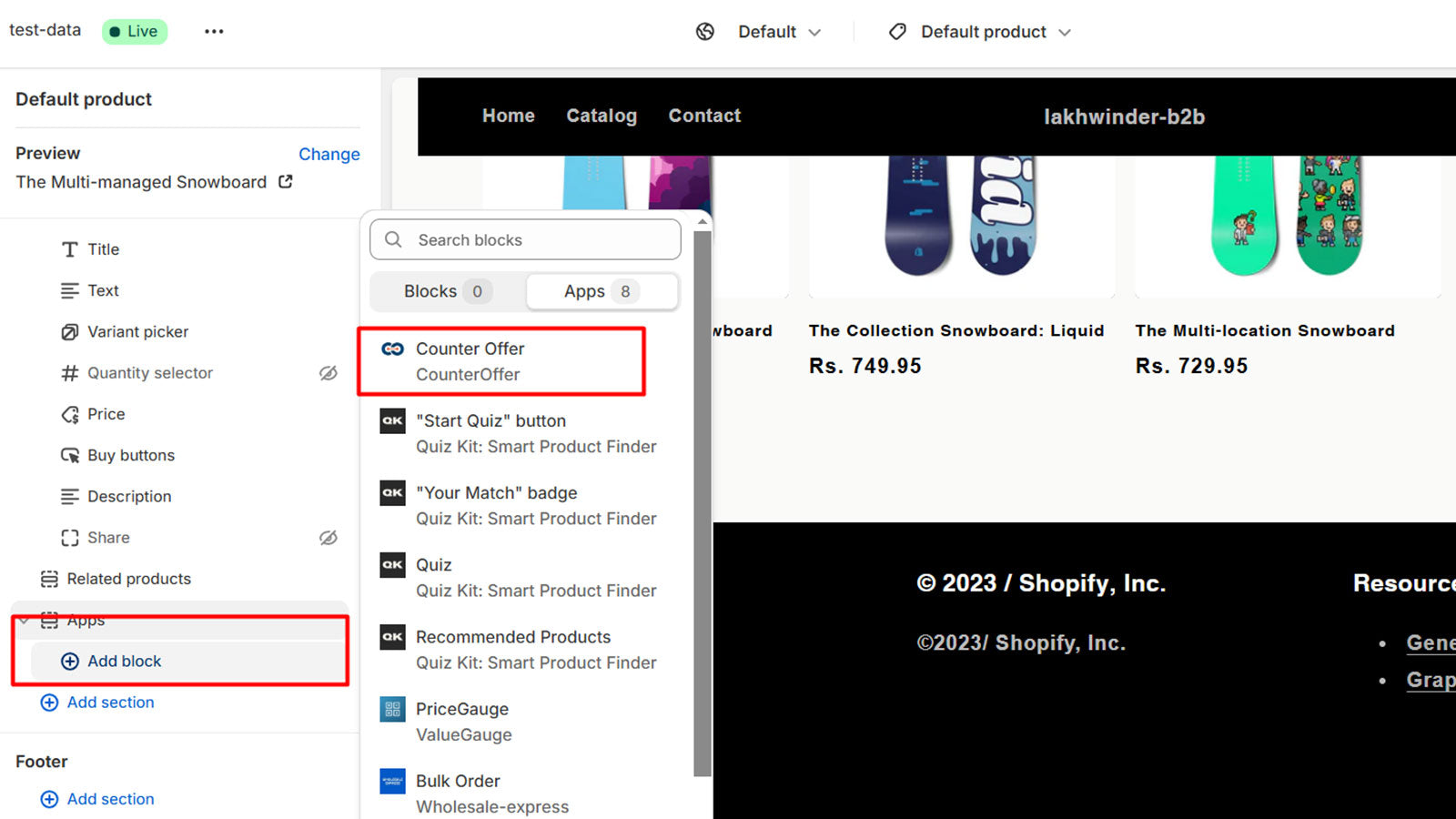Select the Variant picker block icon

coord(69,332)
